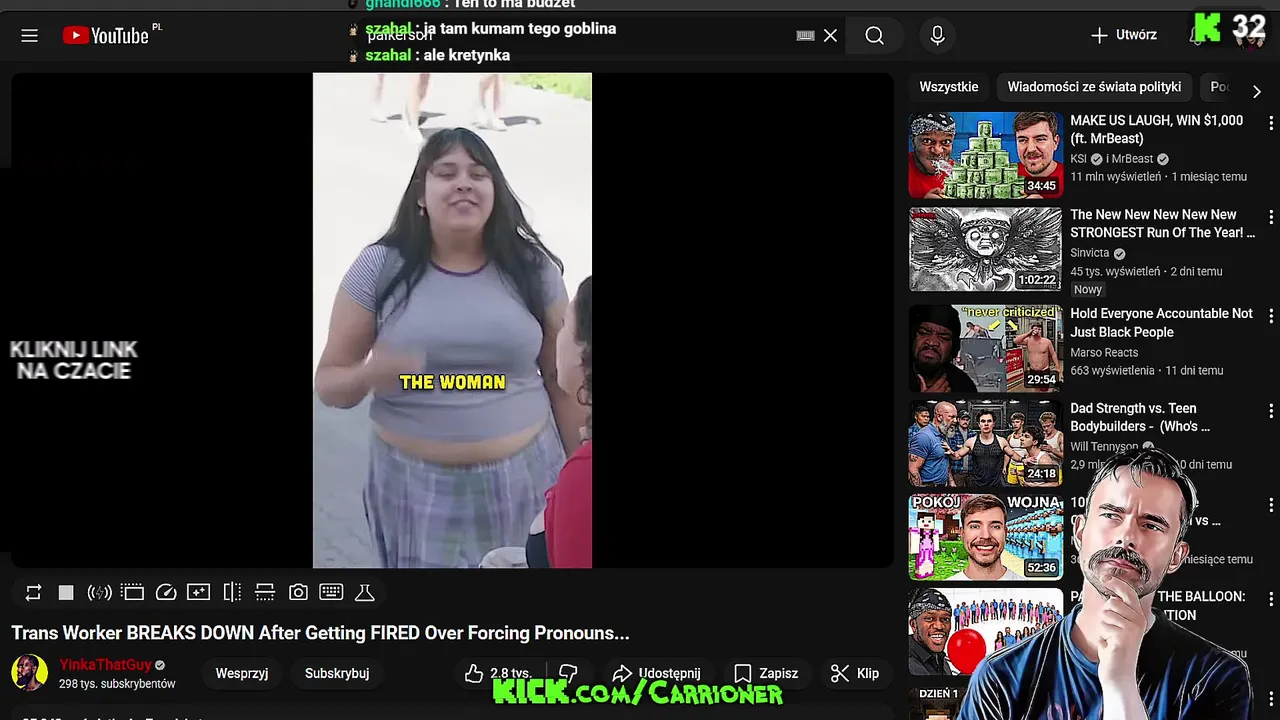Open the STRONGEST Run Of The Year thumbnail
Image resolution: width=1280 pixels, height=720 pixels.
point(985,249)
